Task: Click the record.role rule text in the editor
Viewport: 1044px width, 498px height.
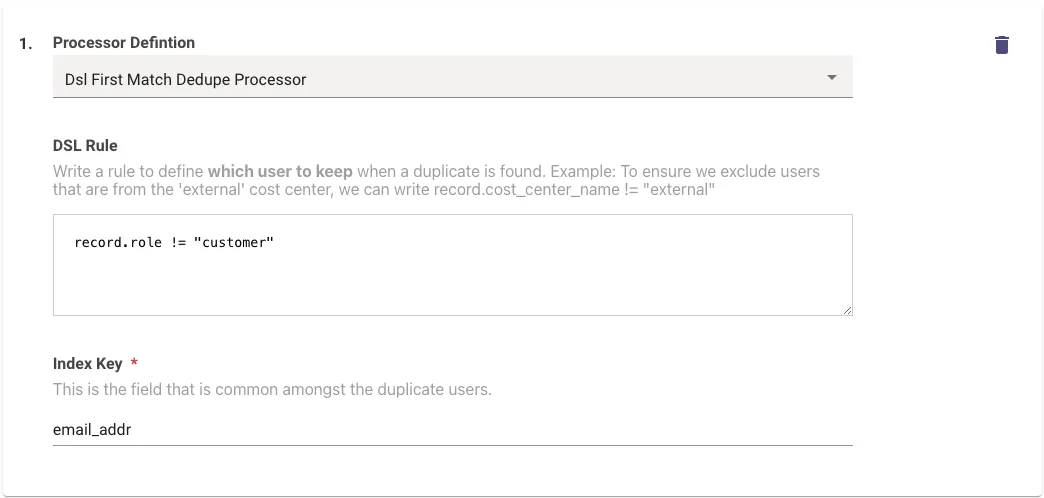Action: (x=174, y=242)
